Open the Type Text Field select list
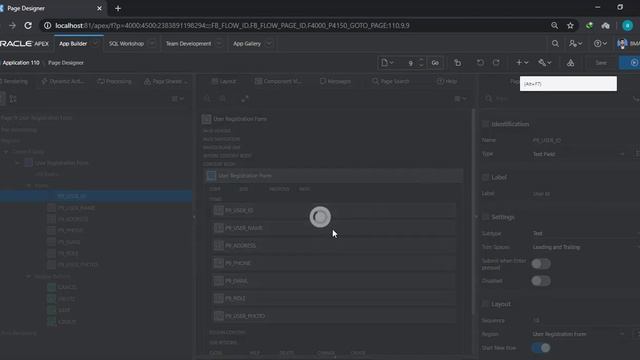Screen dimensions: 640x360 (x=579, y=154)
